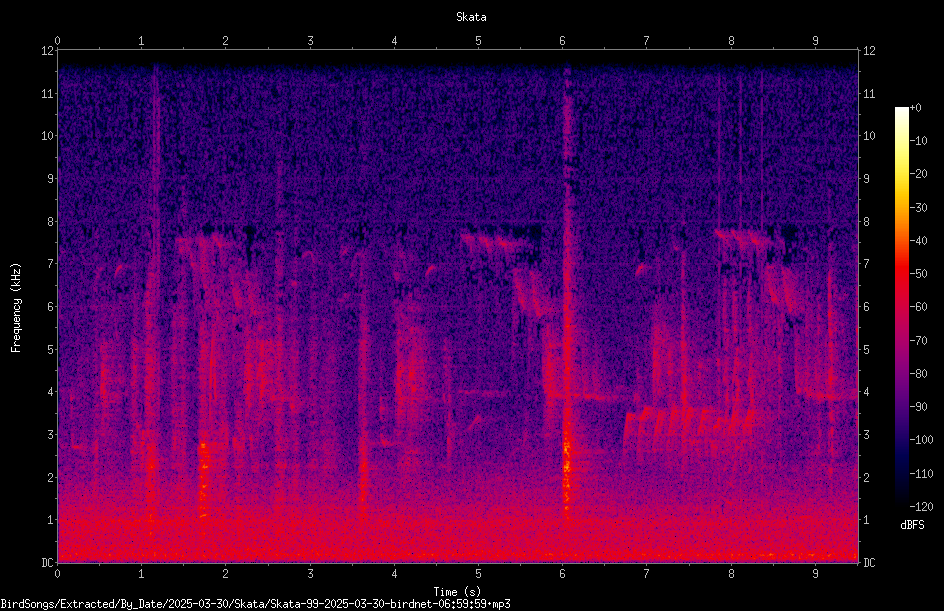
Task: Click the "-60" colorbar label
Action: 919,307
